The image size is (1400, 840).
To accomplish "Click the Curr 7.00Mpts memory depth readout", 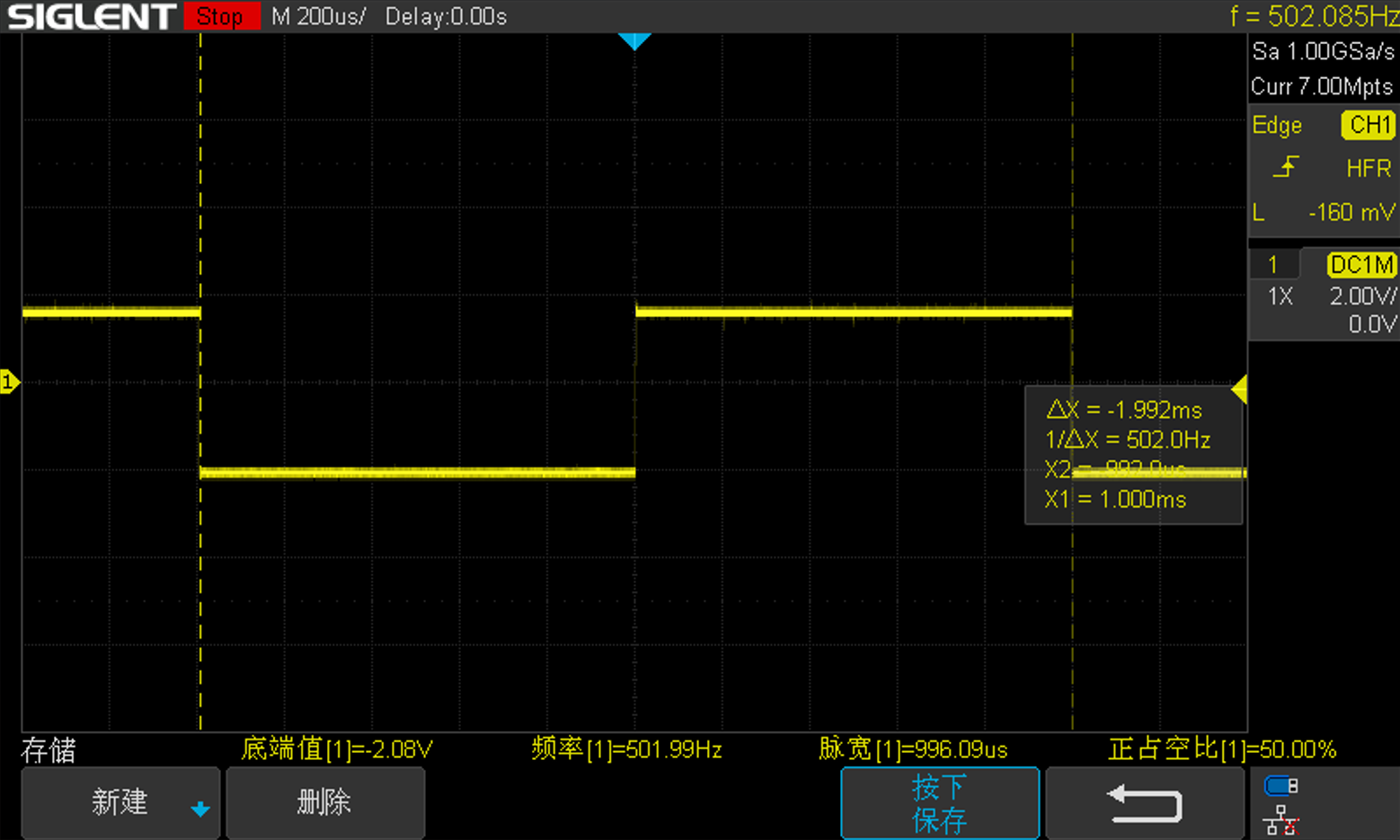I will coord(1322,86).
